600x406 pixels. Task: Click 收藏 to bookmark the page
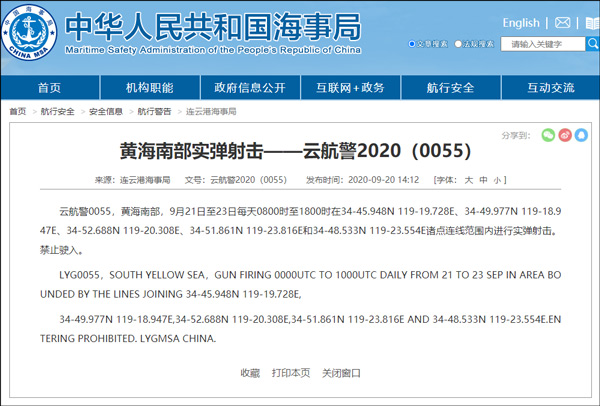(x=250, y=373)
